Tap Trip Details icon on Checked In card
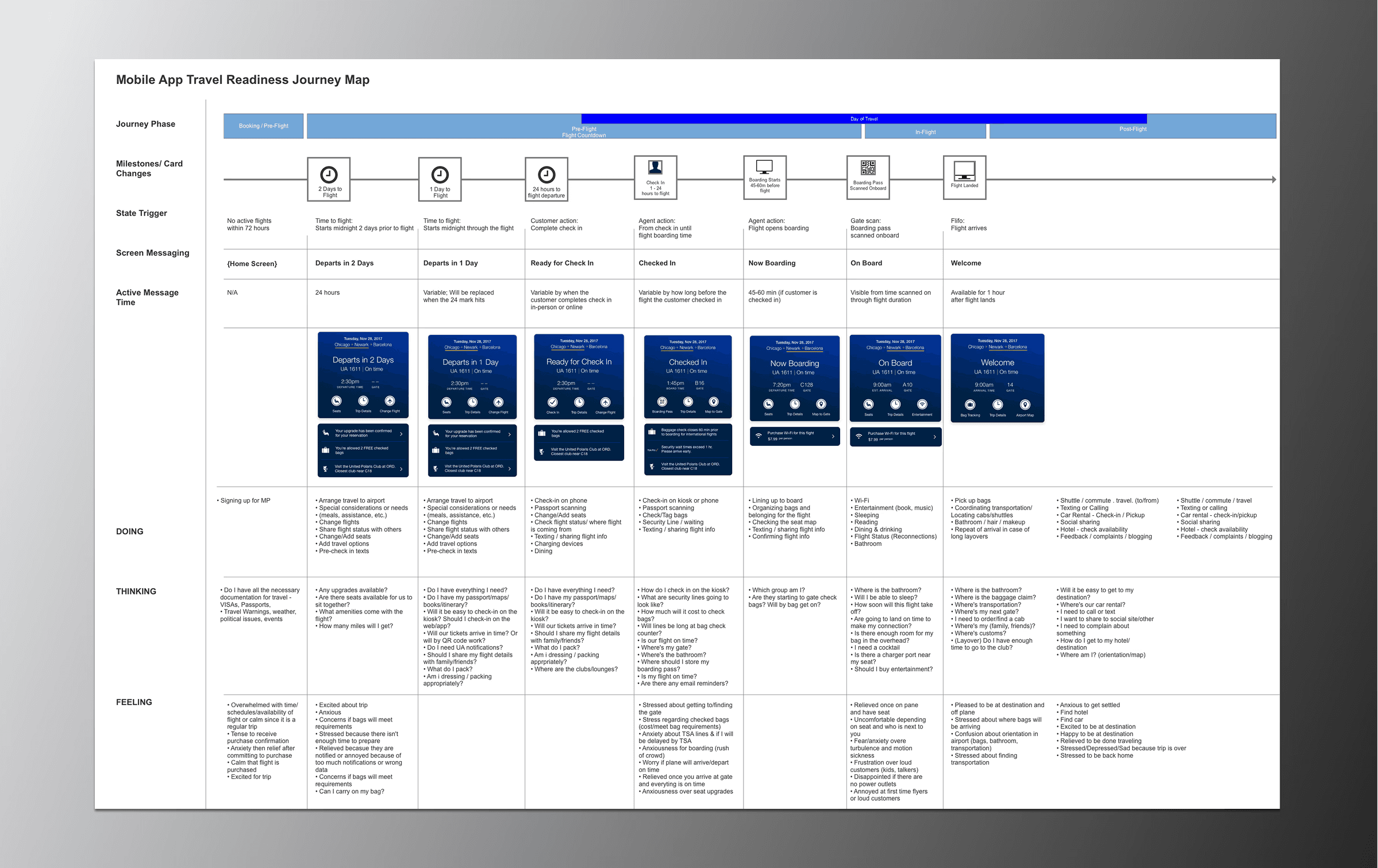 (688, 402)
